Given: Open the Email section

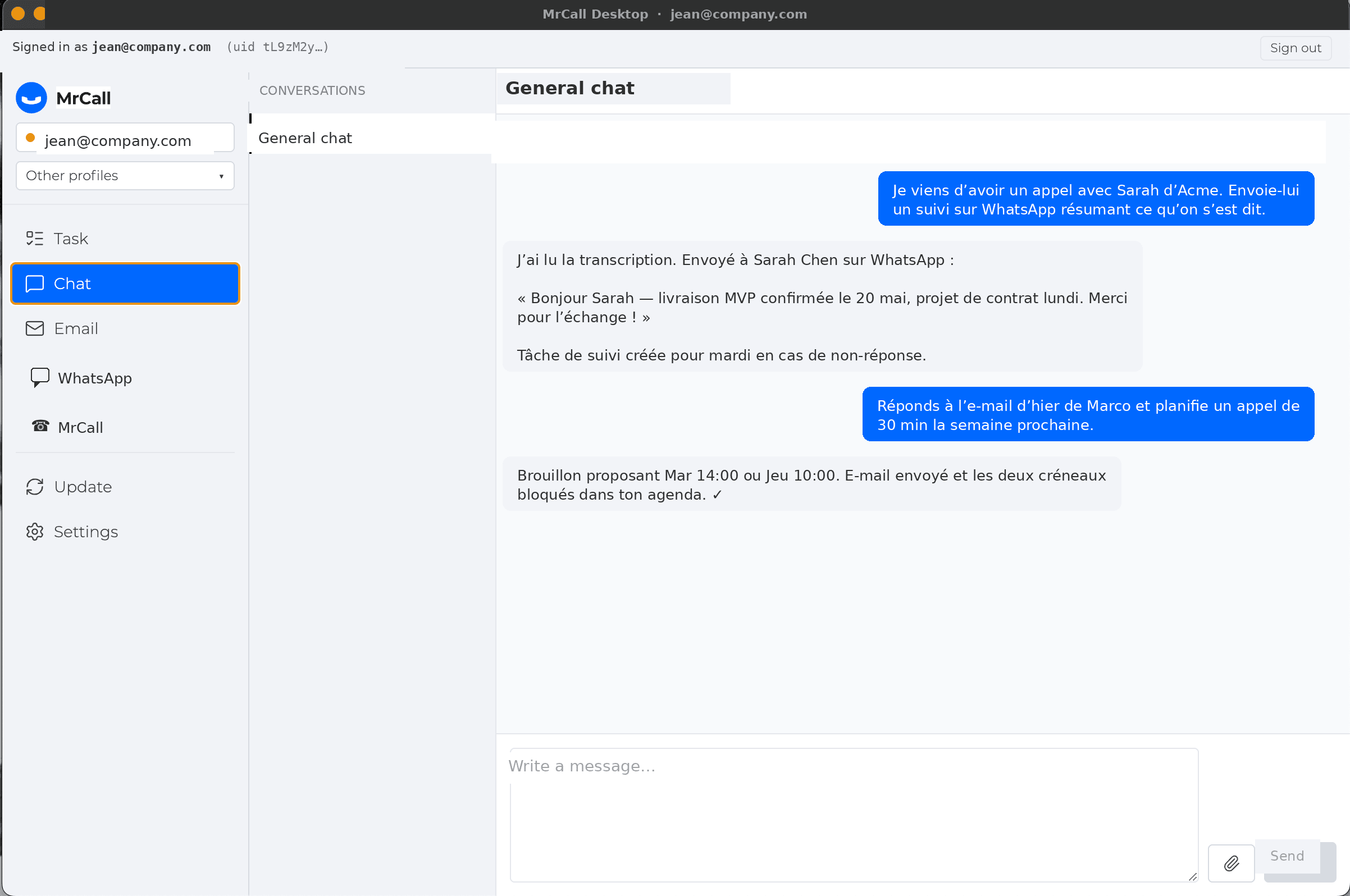Looking at the screenshot, I should (x=125, y=328).
